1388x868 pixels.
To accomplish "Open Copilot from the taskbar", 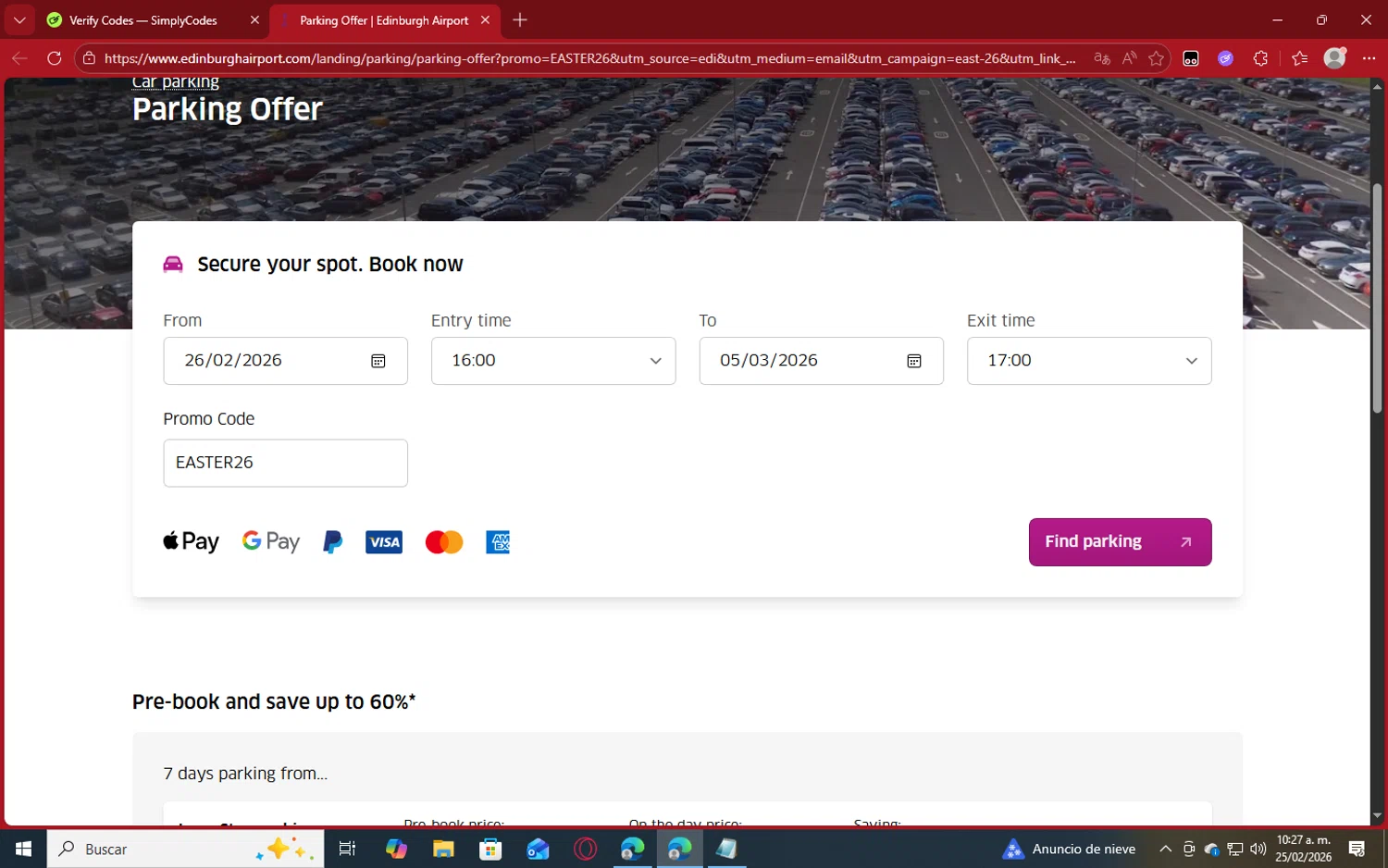I will click(x=396, y=849).
